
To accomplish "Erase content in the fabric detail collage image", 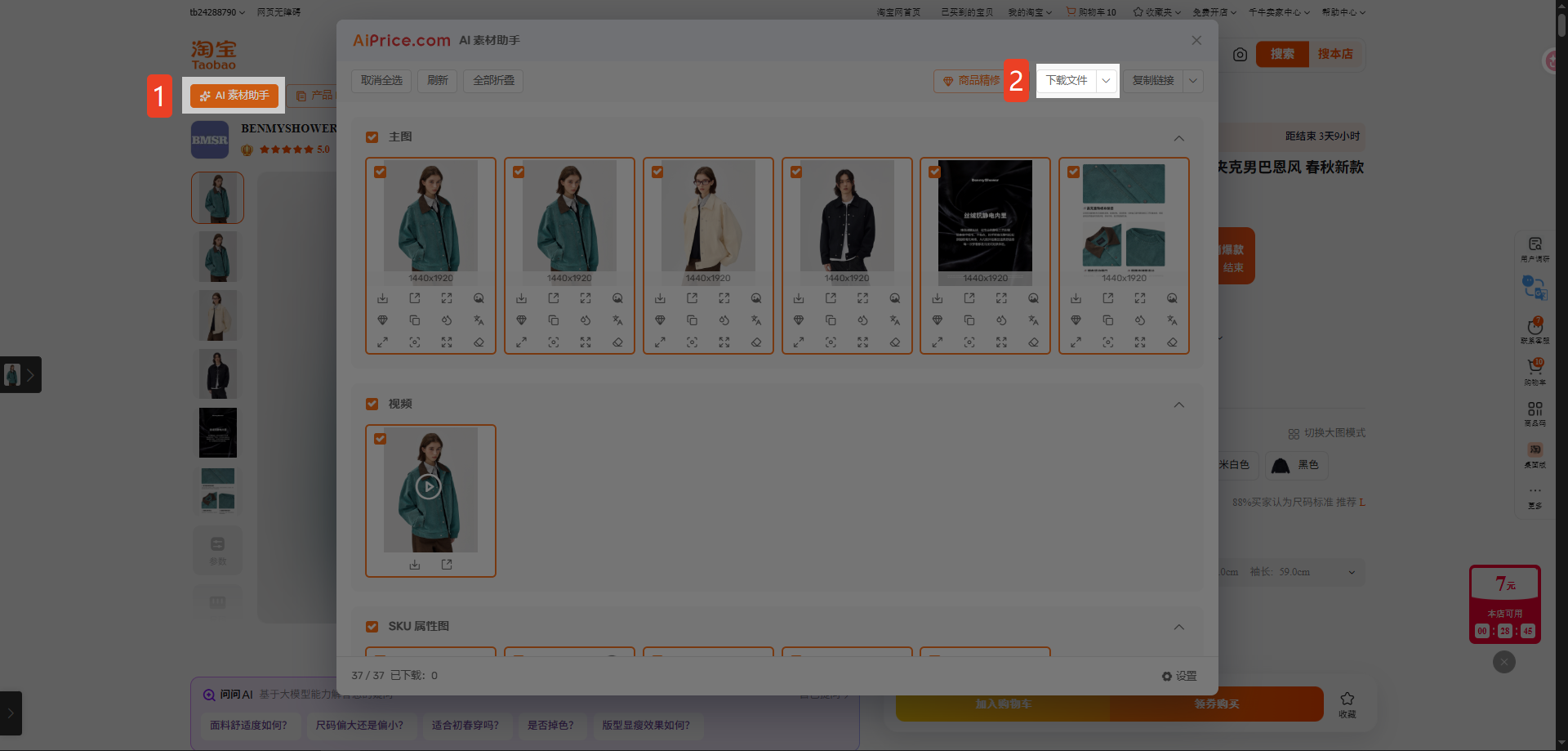I will coord(1172,342).
